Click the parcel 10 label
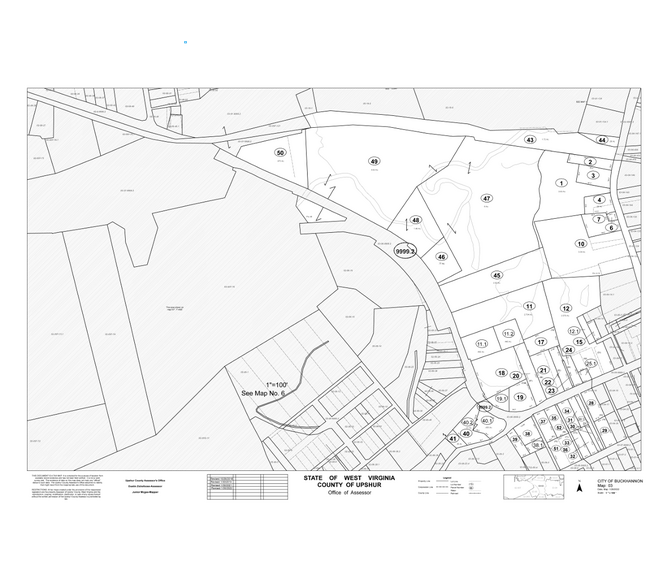 pyautogui.click(x=580, y=244)
